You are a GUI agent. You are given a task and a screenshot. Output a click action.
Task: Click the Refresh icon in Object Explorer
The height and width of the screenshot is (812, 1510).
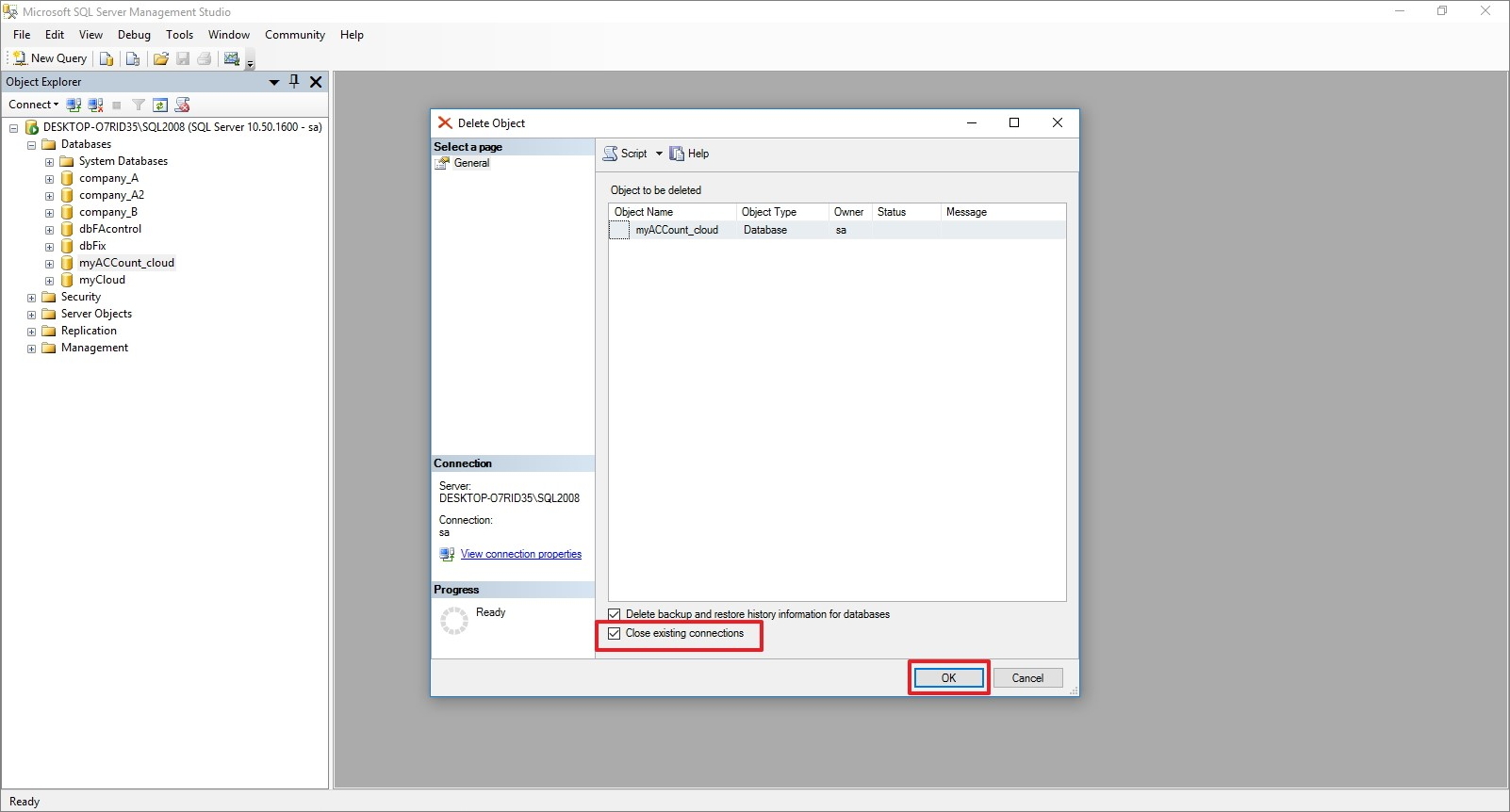click(160, 105)
